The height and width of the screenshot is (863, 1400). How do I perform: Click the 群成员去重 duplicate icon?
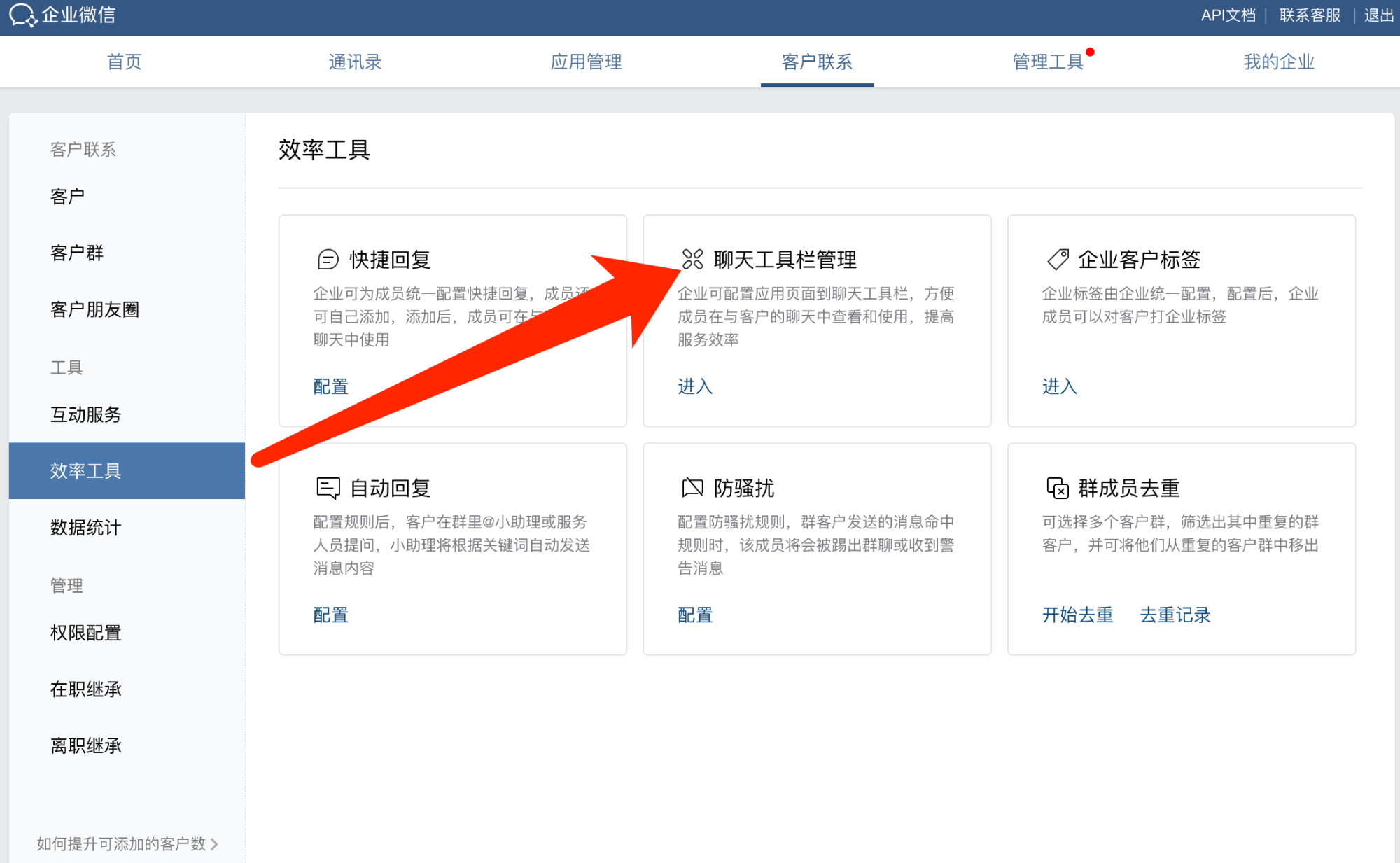click(x=1057, y=488)
